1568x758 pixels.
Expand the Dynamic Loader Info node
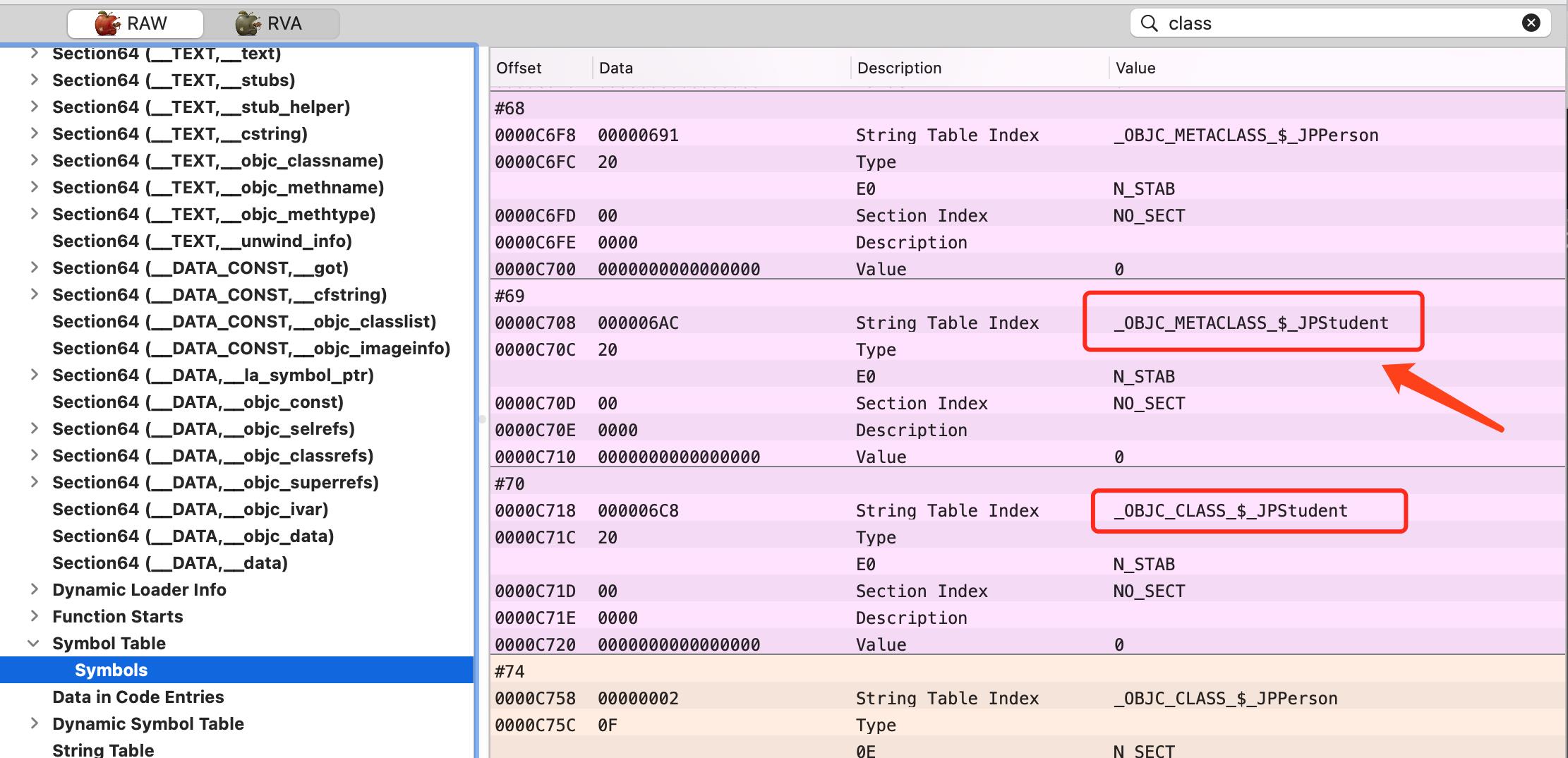(34, 589)
